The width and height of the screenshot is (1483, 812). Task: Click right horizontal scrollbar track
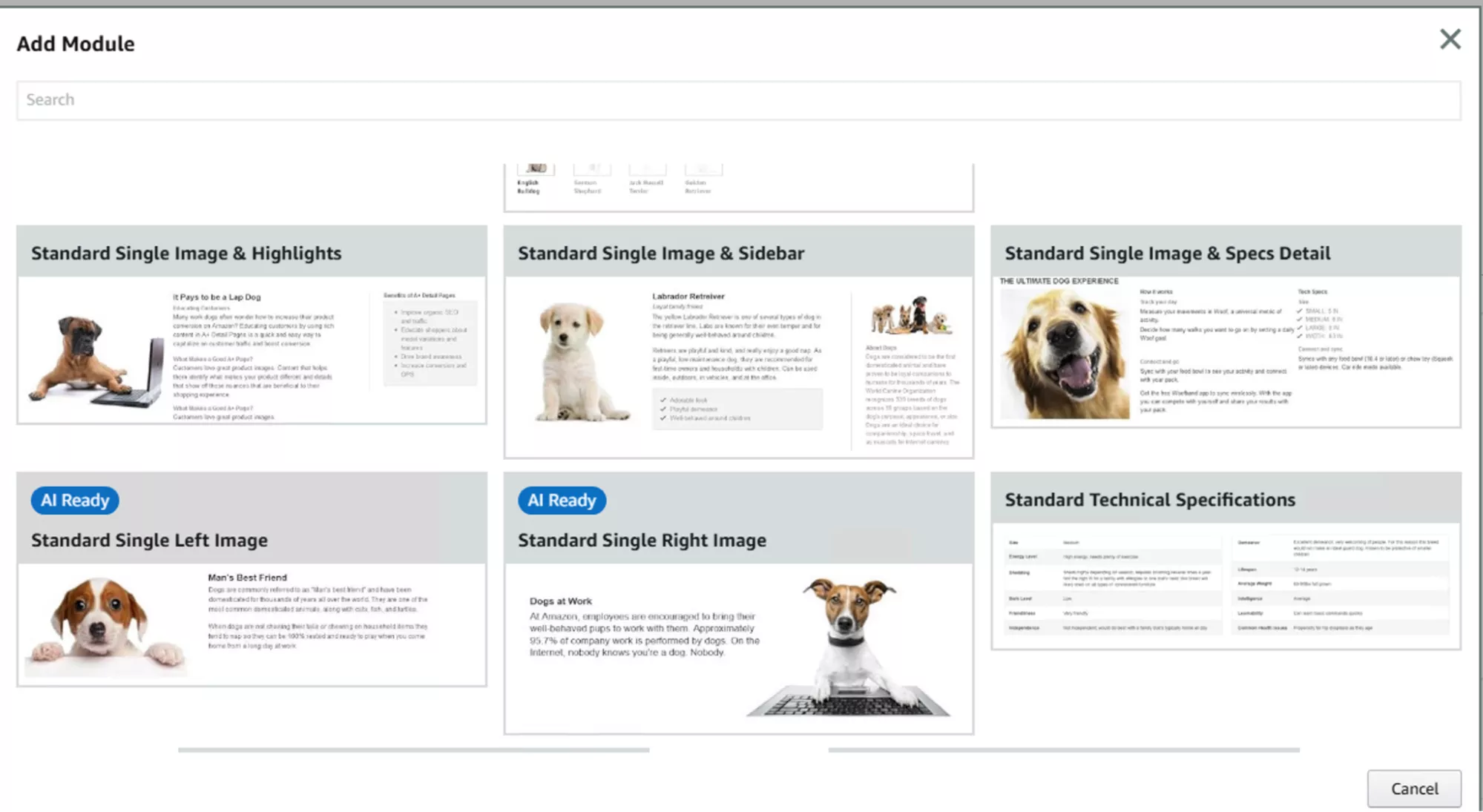[1063, 750]
